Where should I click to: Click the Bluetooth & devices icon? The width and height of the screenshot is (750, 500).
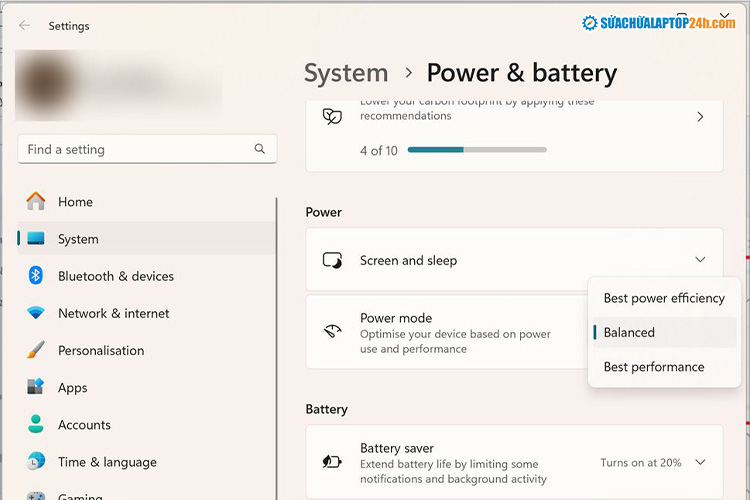pyautogui.click(x=36, y=276)
